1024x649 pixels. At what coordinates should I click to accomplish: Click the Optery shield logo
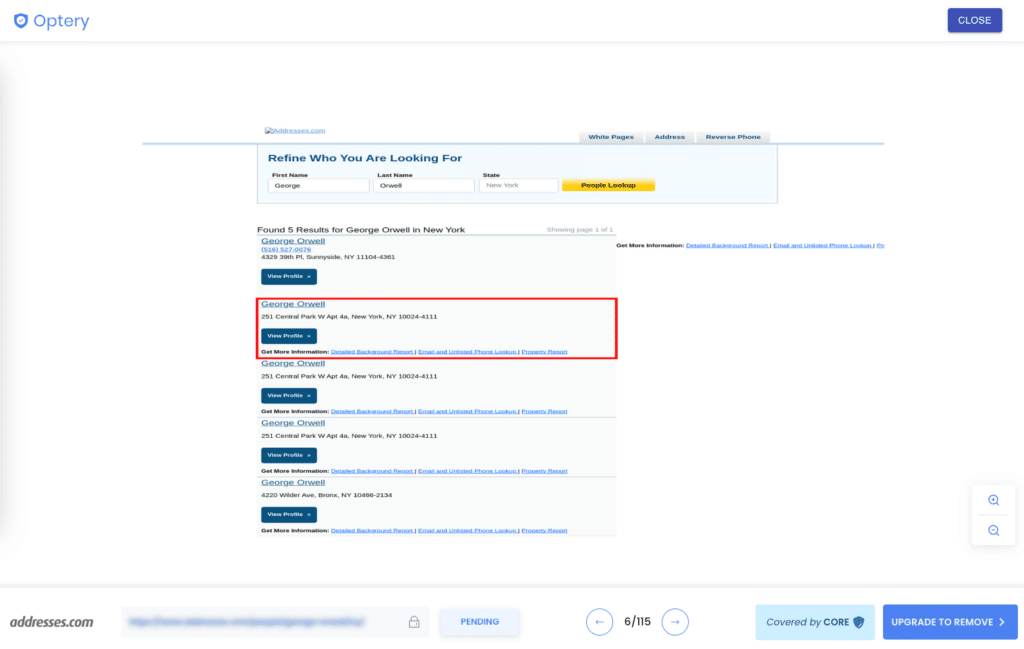21,21
